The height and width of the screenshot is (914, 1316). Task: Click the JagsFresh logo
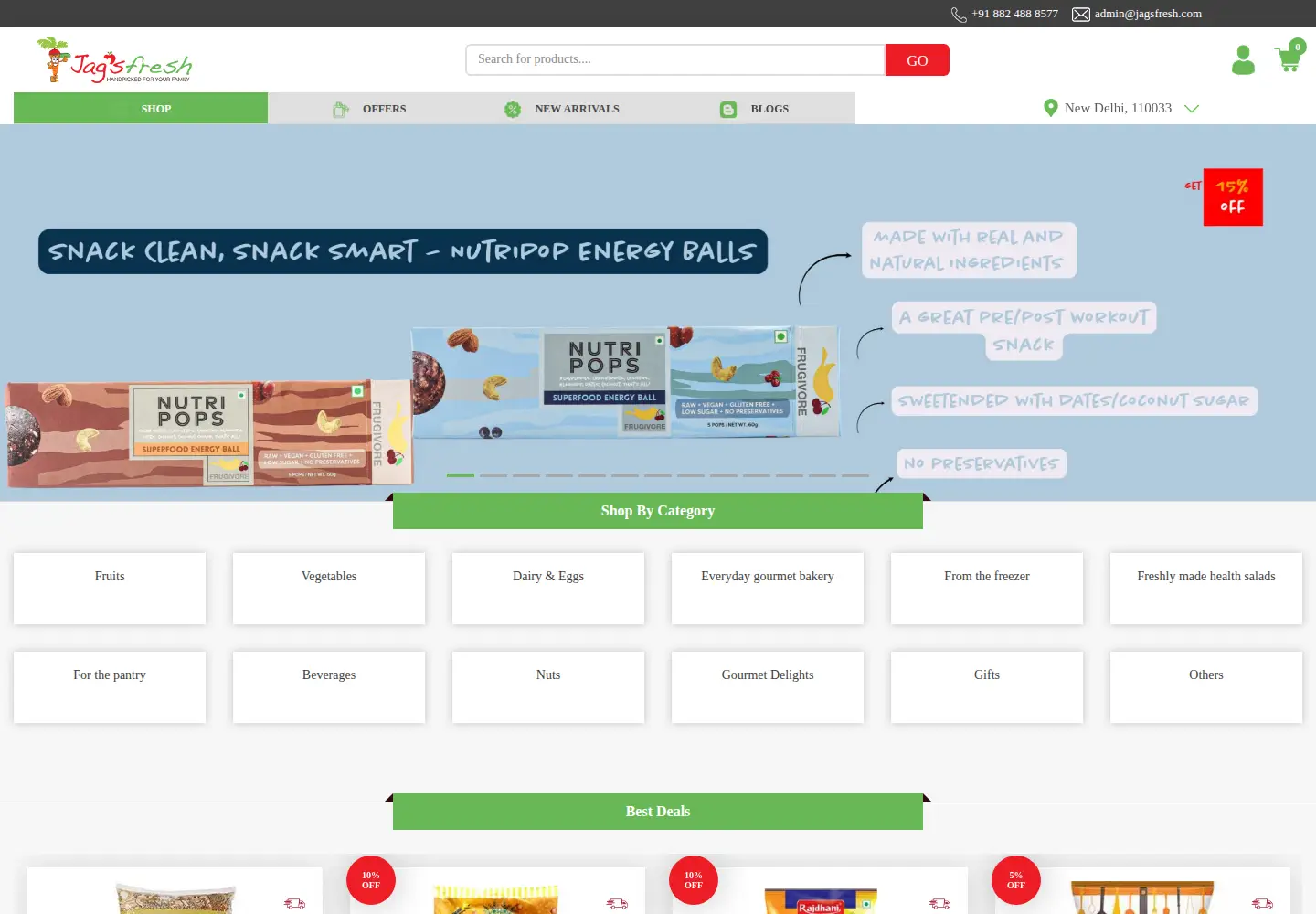tap(114, 60)
